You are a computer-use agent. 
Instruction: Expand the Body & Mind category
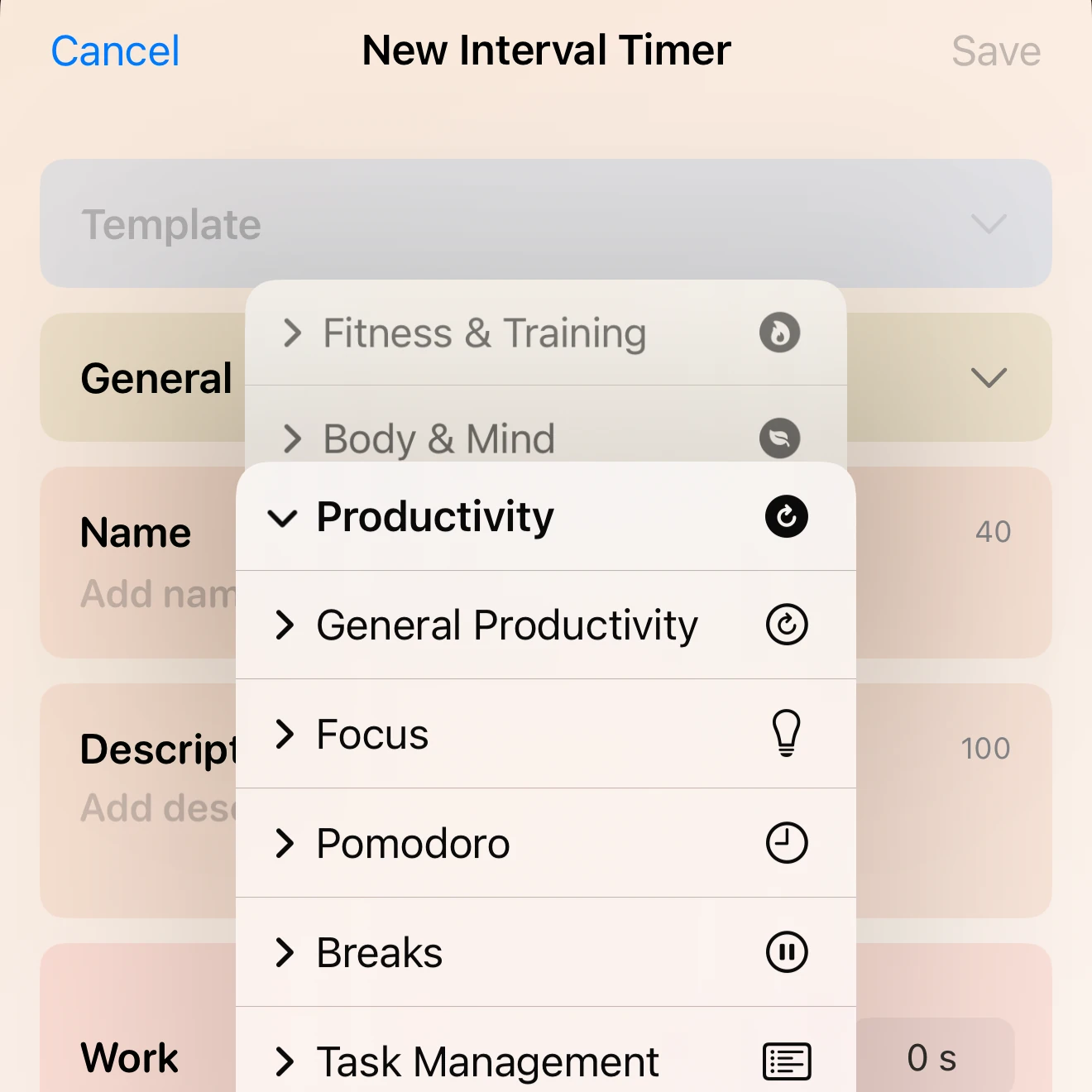pyautogui.click(x=290, y=438)
